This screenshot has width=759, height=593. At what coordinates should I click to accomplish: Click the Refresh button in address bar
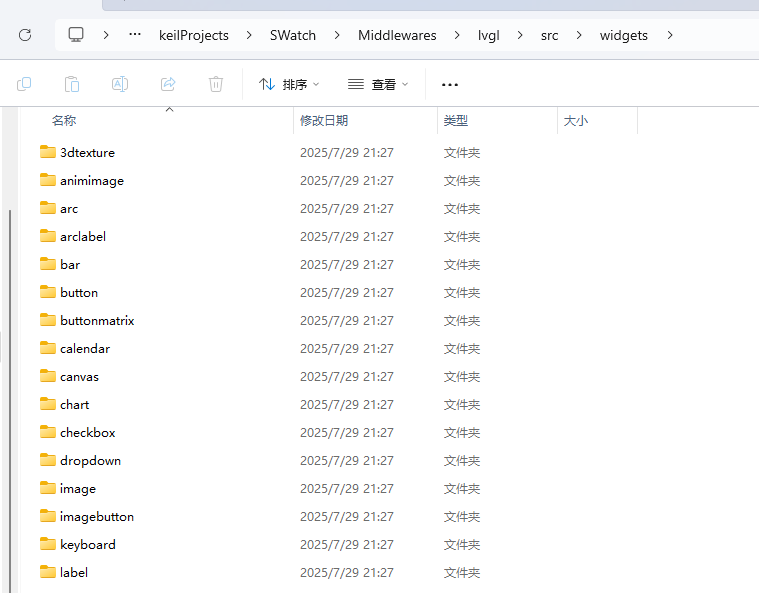pos(25,35)
